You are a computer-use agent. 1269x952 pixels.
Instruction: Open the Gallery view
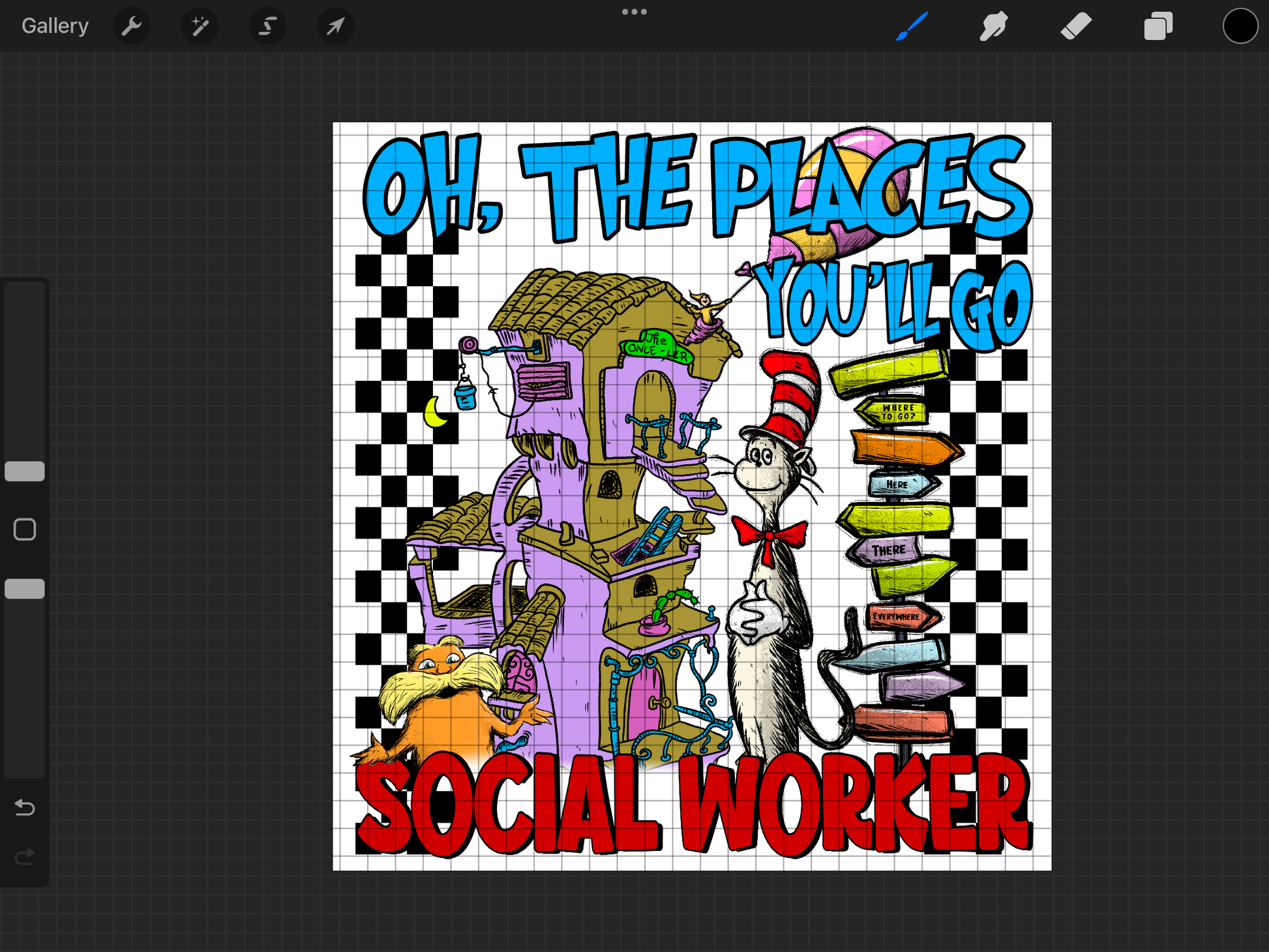pyautogui.click(x=55, y=26)
